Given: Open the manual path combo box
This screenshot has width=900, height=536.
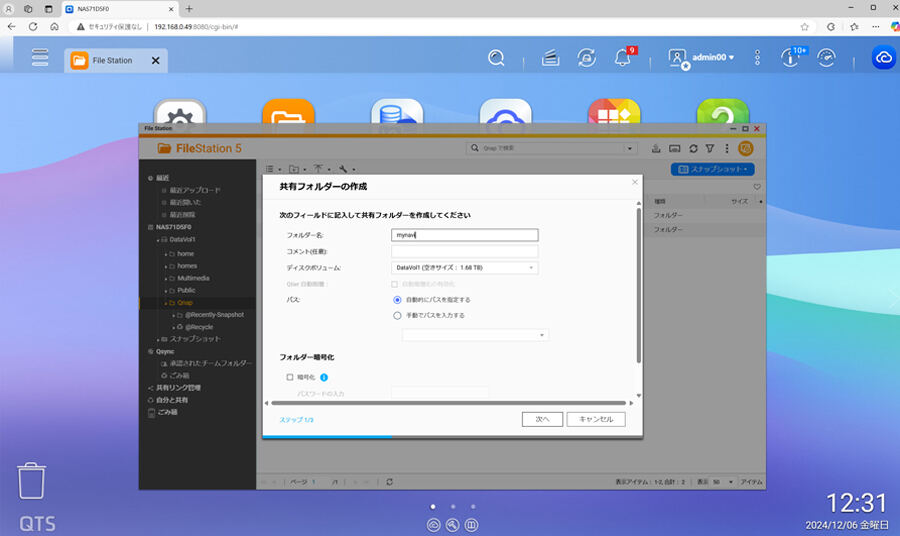Looking at the screenshot, I should click(x=475, y=335).
